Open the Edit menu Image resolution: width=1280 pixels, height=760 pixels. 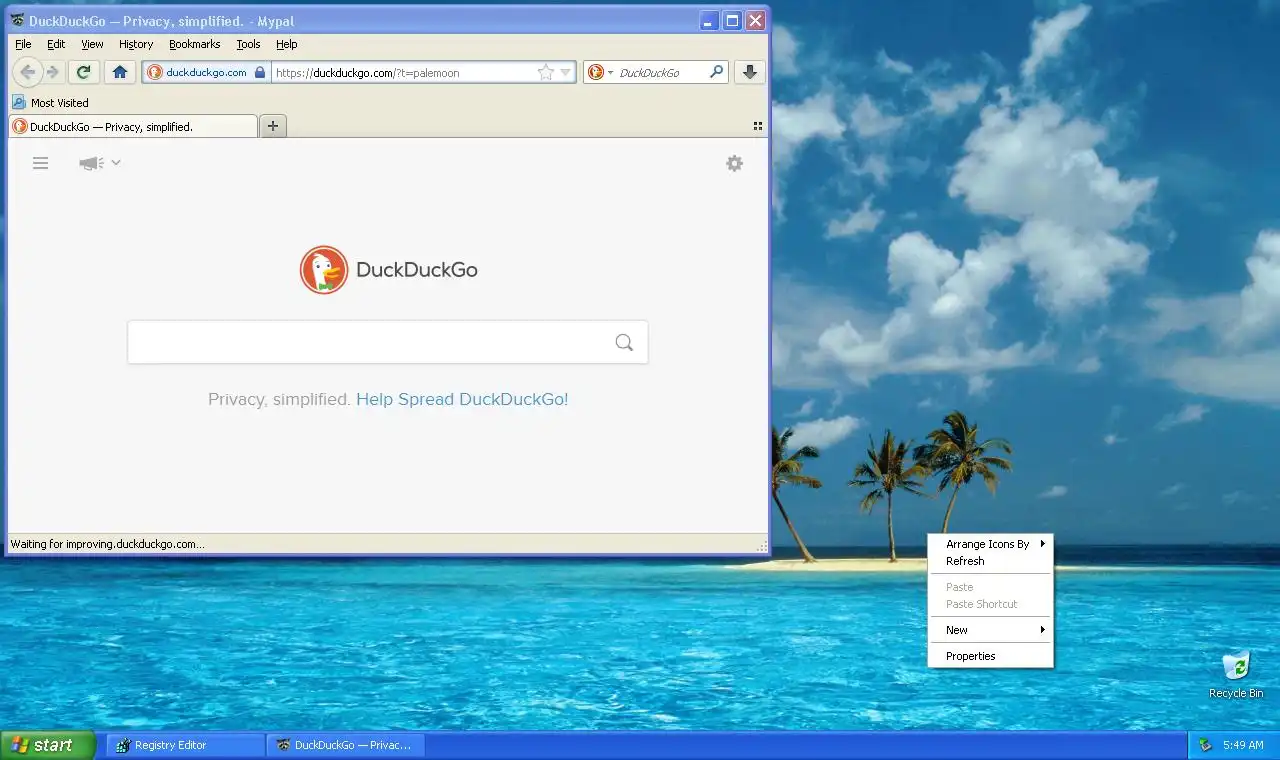56,44
